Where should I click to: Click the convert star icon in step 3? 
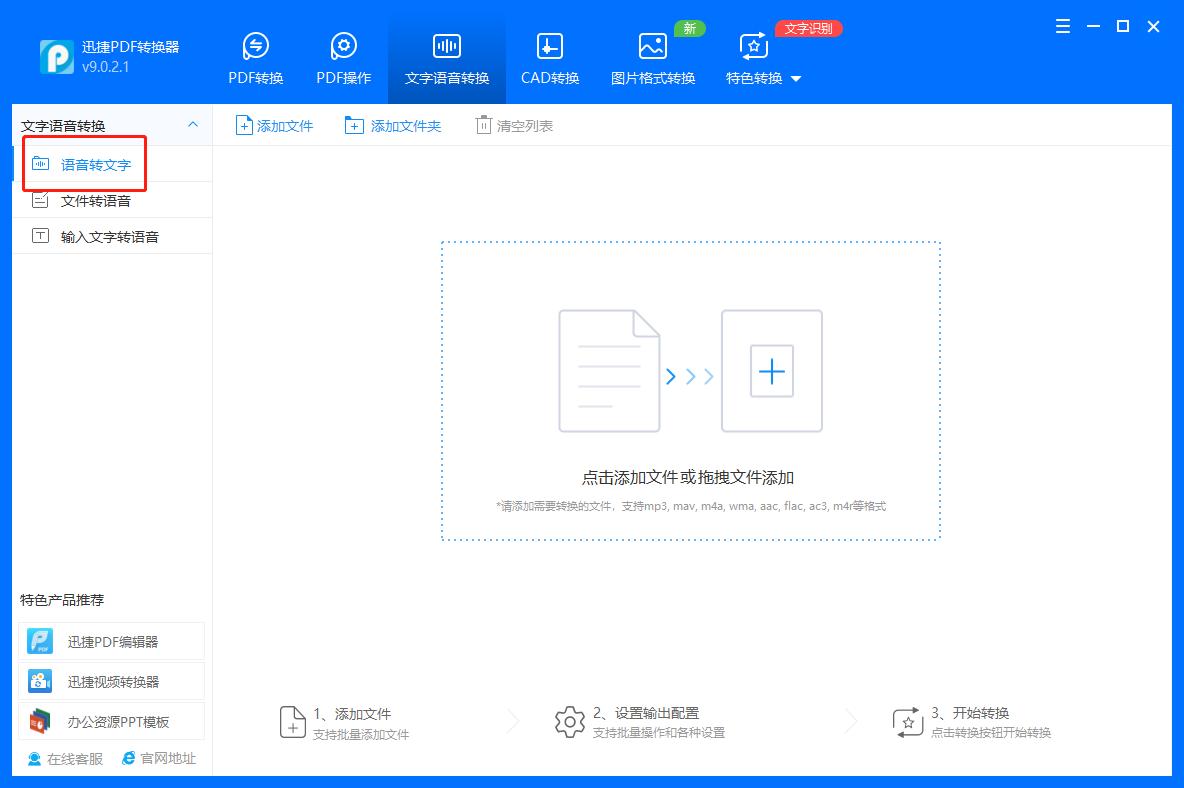click(908, 722)
